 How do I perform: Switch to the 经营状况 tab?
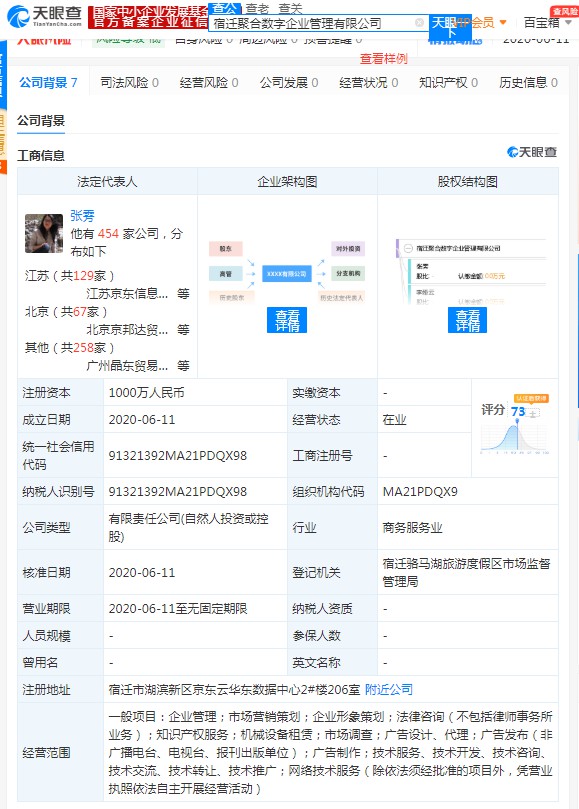coord(368,83)
